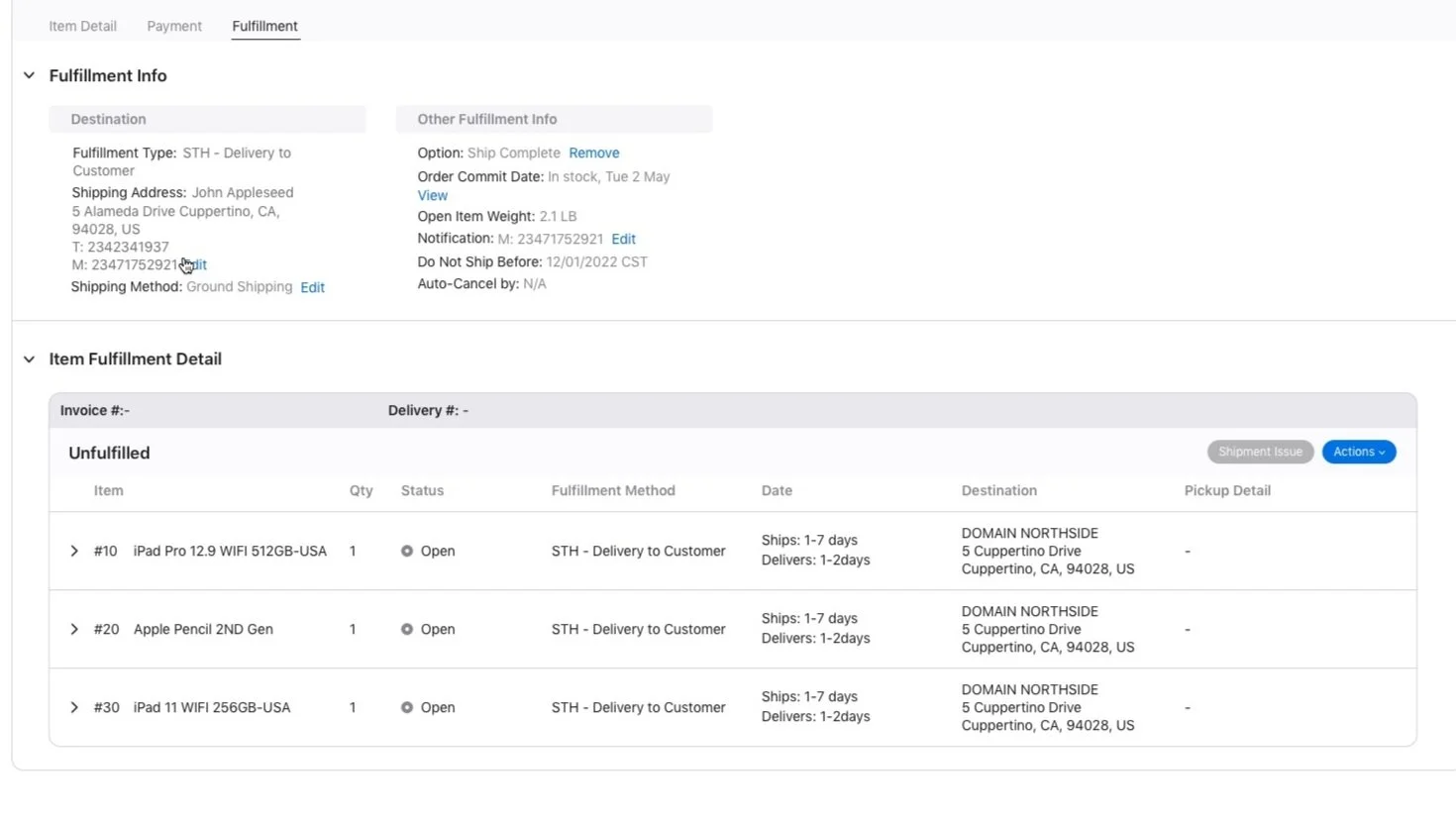This screenshot has height=819, width=1456.
Task: Click Ships 1-7 days in #10 row
Action: click(x=809, y=540)
